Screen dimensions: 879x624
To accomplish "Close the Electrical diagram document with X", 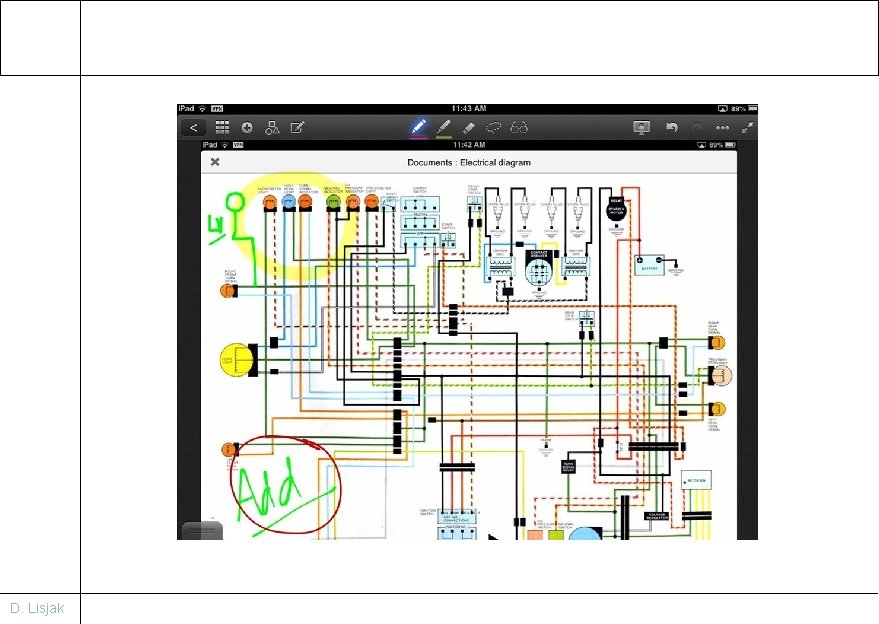I will click(215, 162).
